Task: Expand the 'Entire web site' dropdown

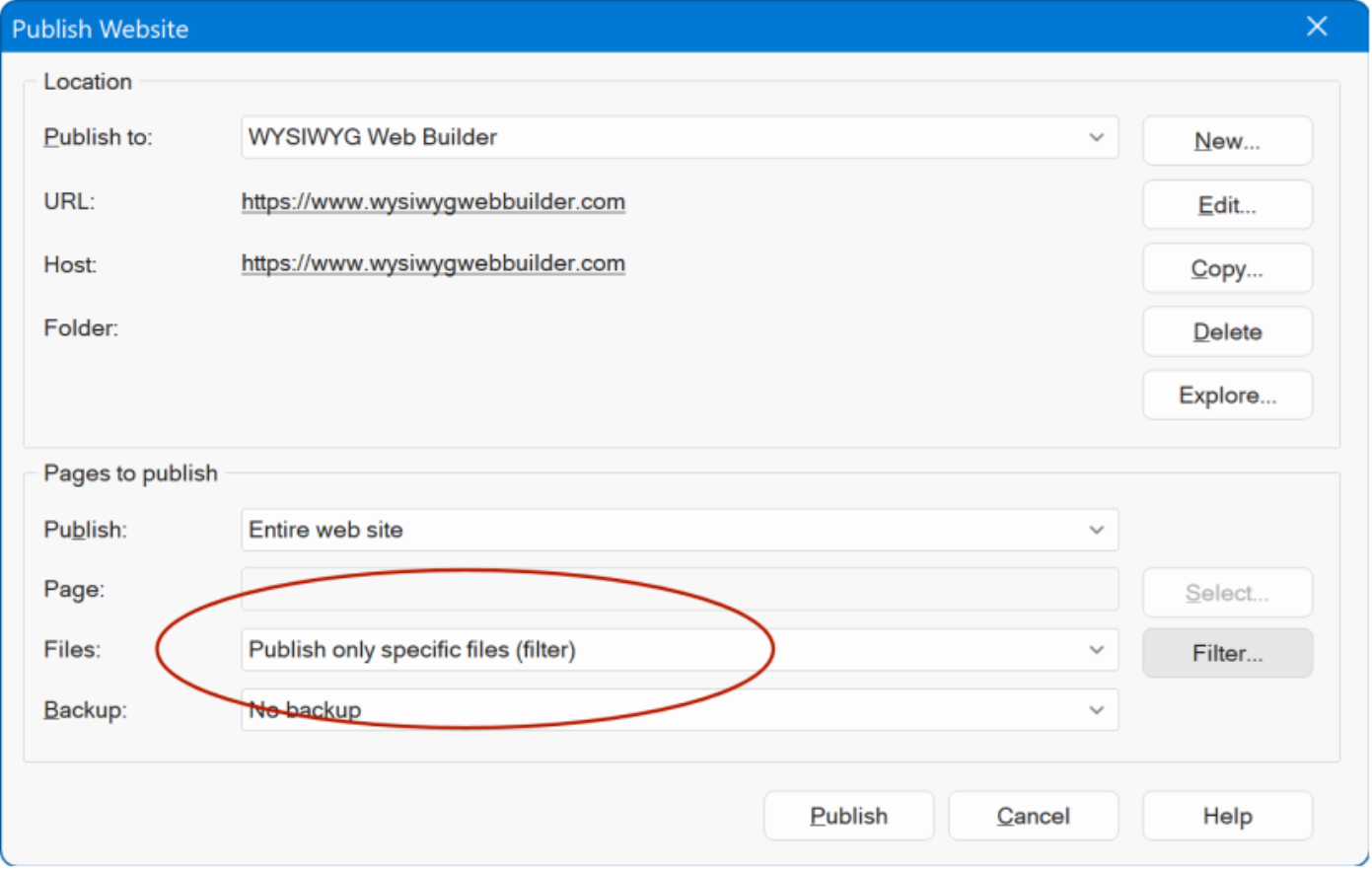Action: (x=679, y=530)
